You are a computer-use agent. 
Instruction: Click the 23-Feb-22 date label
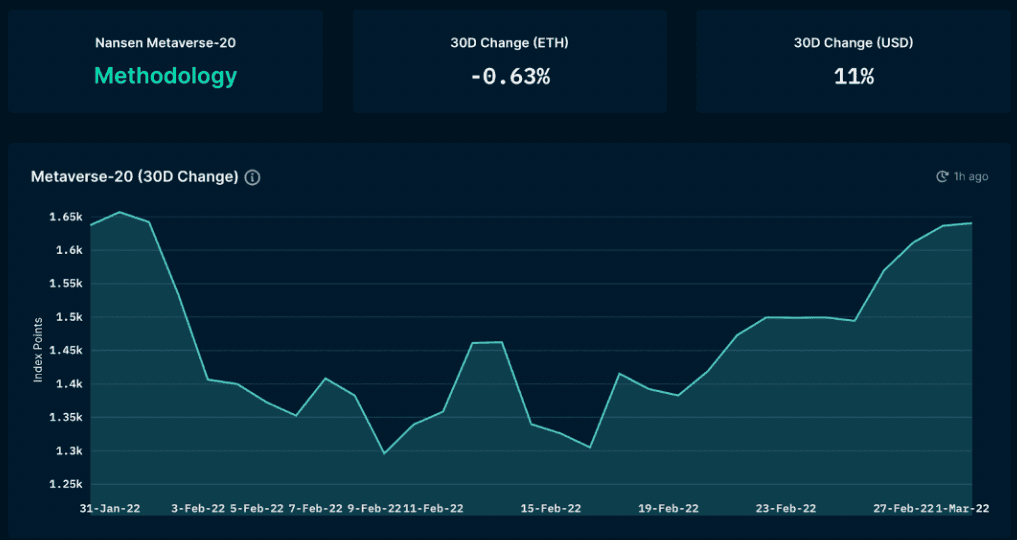pyautogui.click(x=786, y=509)
